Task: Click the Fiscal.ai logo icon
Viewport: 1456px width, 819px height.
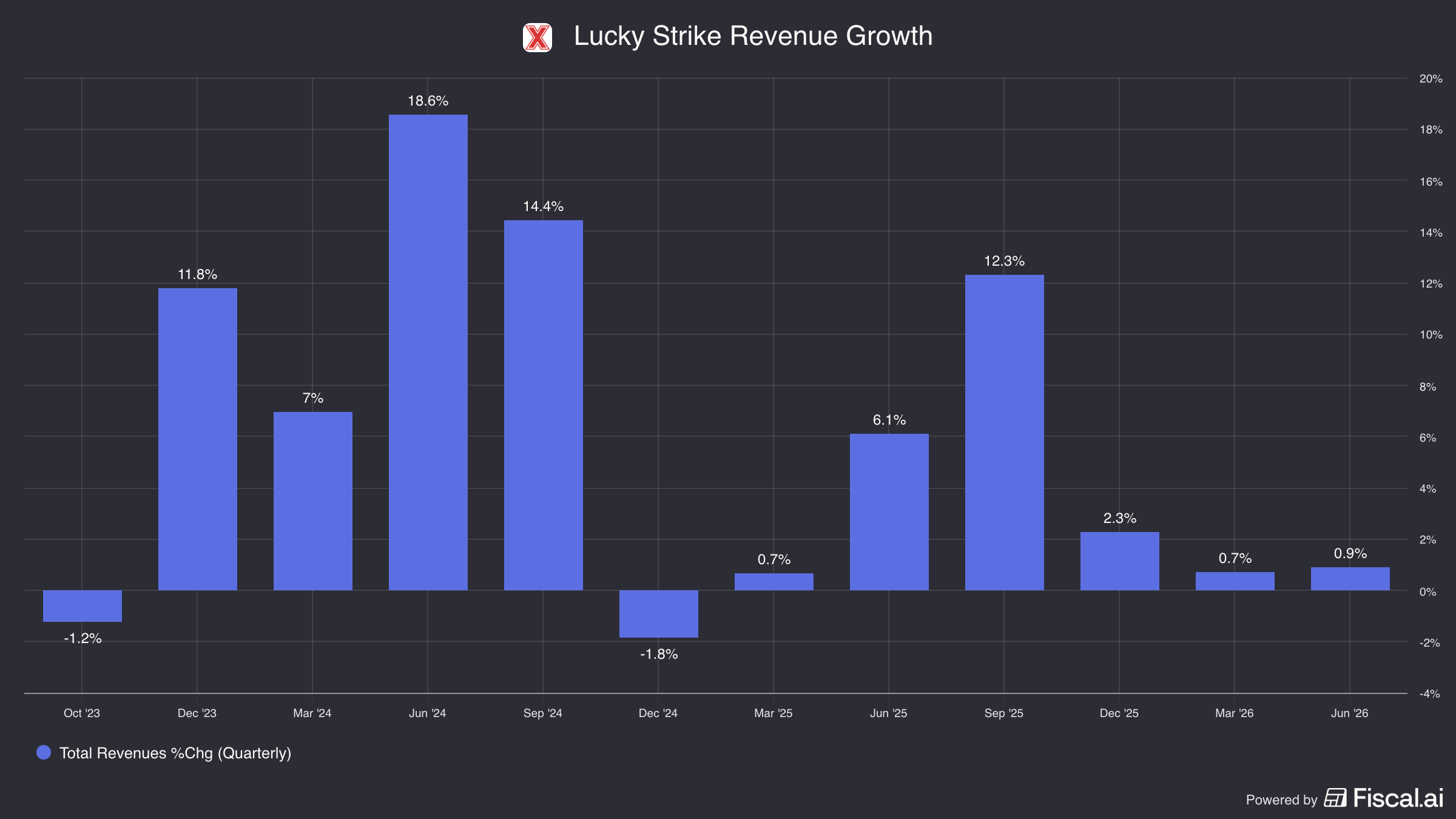Action: (x=1335, y=798)
